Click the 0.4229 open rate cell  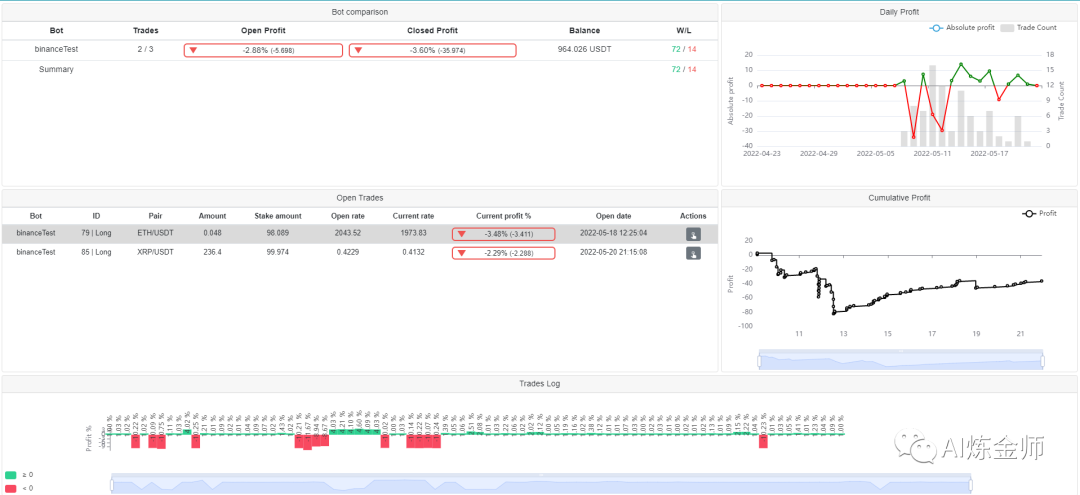(347, 252)
